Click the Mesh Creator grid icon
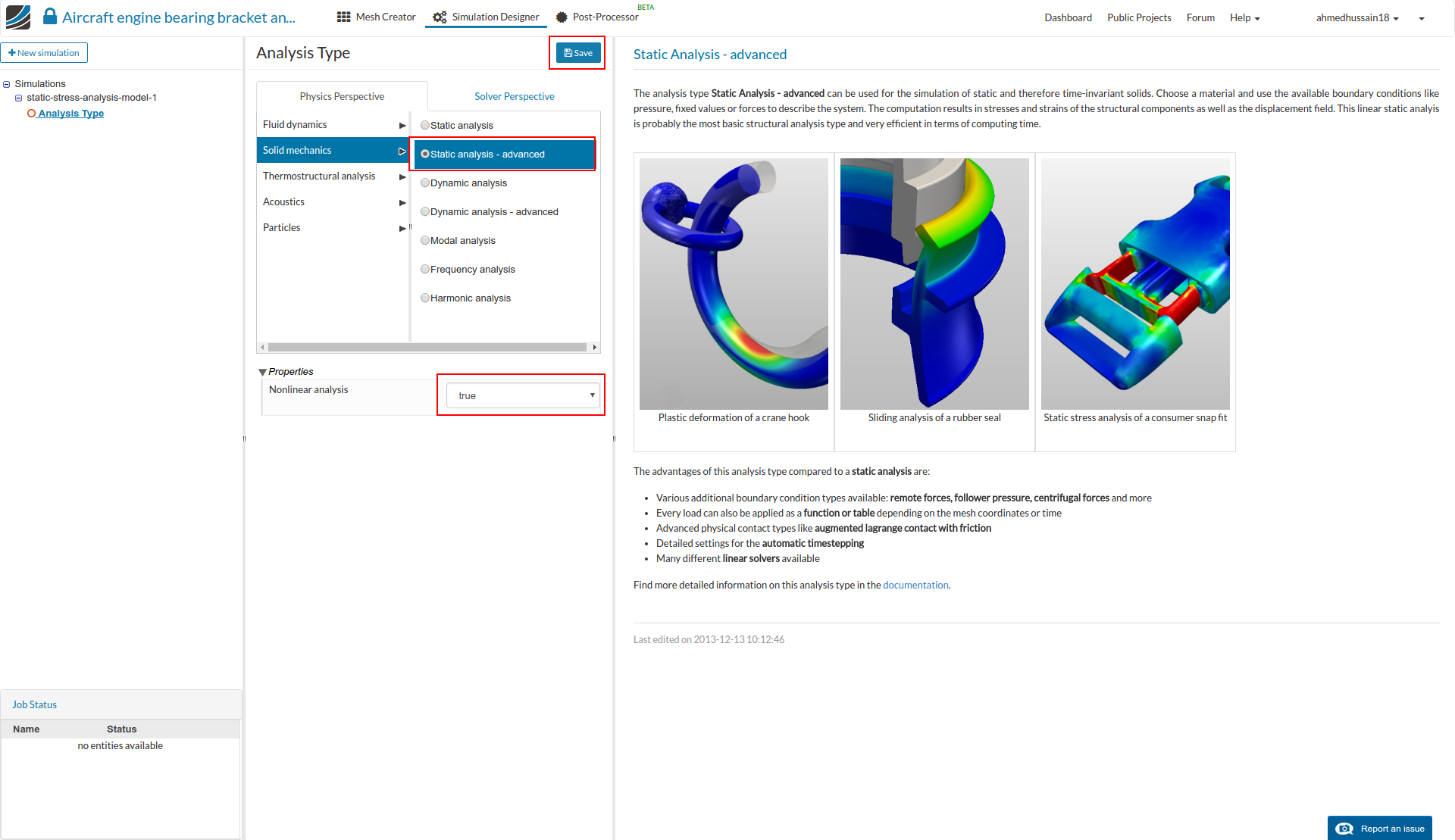The width and height of the screenshot is (1455, 840). [x=343, y=17]
